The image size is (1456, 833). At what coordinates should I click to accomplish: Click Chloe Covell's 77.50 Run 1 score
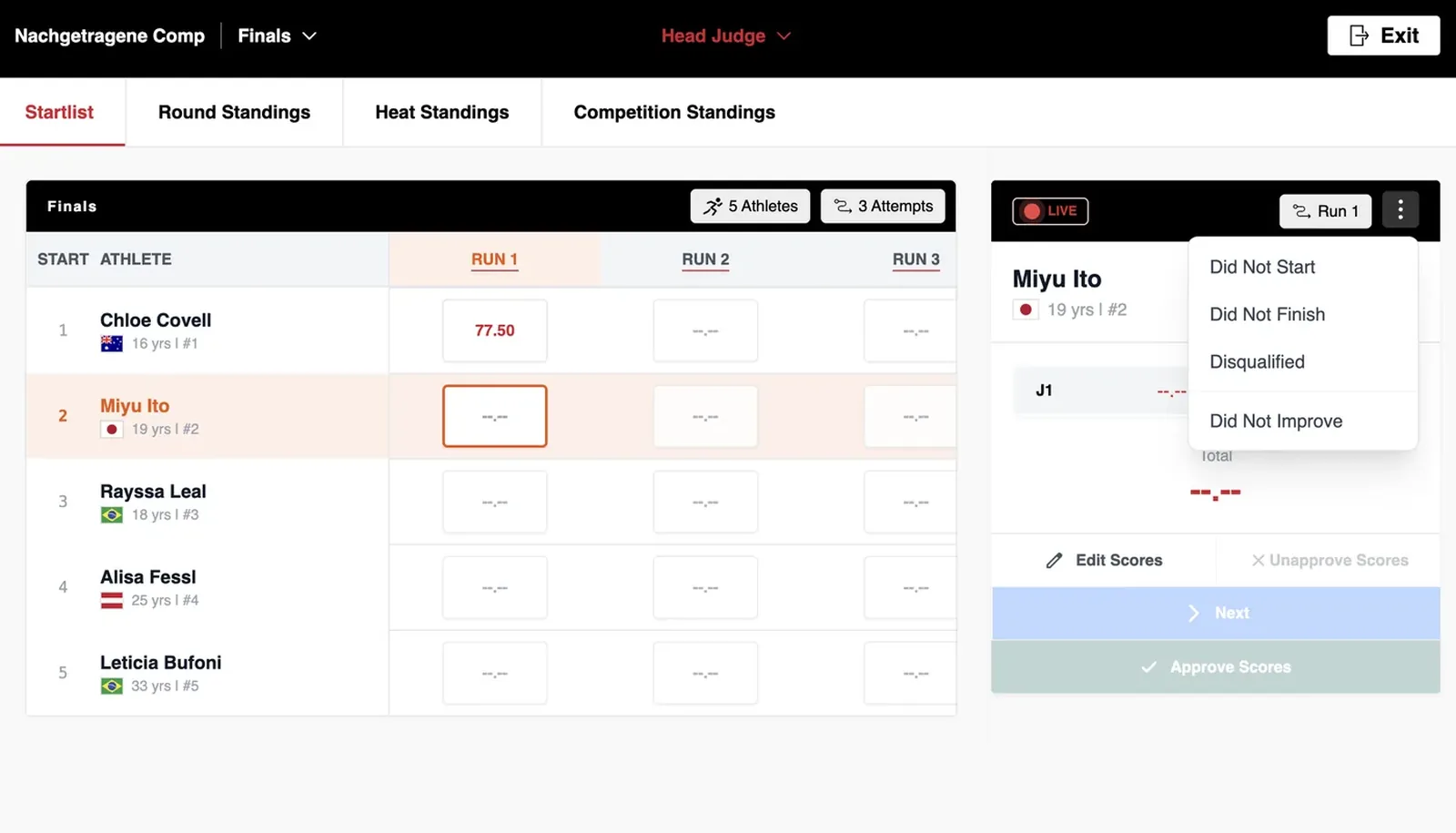coord(494,330)
